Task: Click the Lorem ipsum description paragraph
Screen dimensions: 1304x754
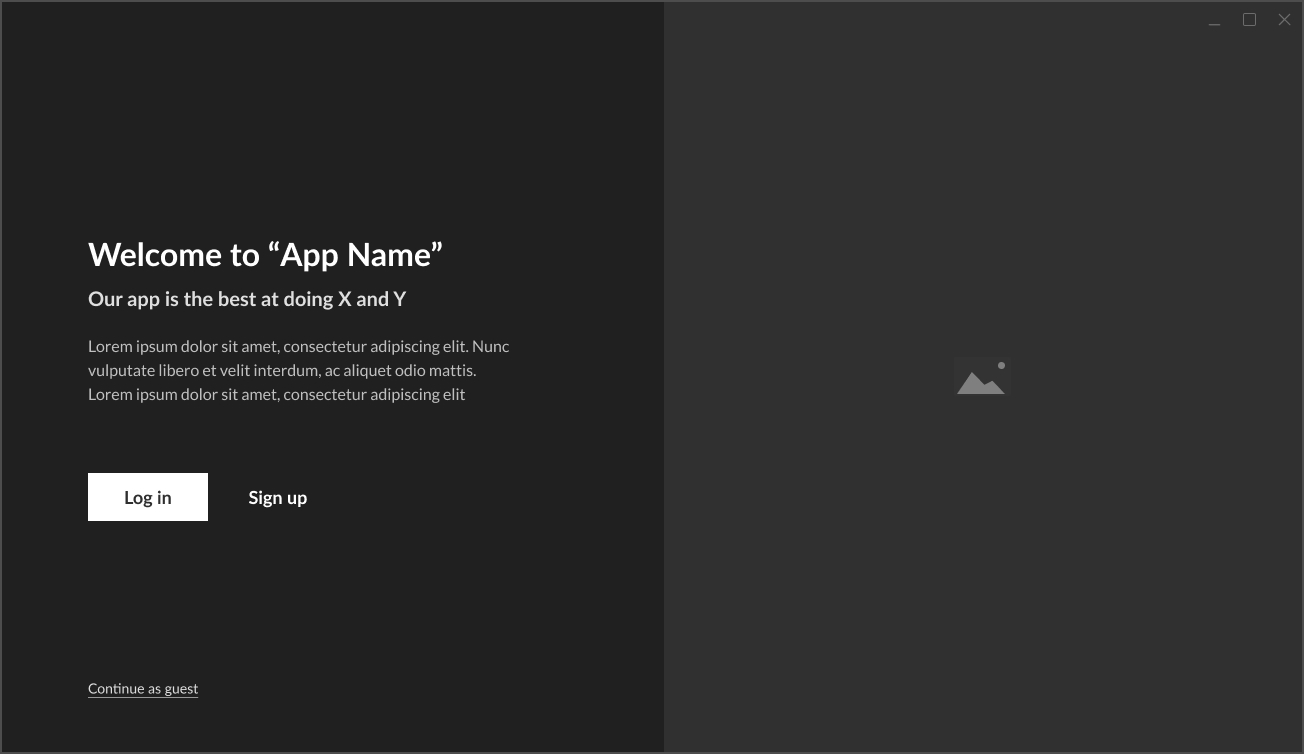Action: pos(299,370)
